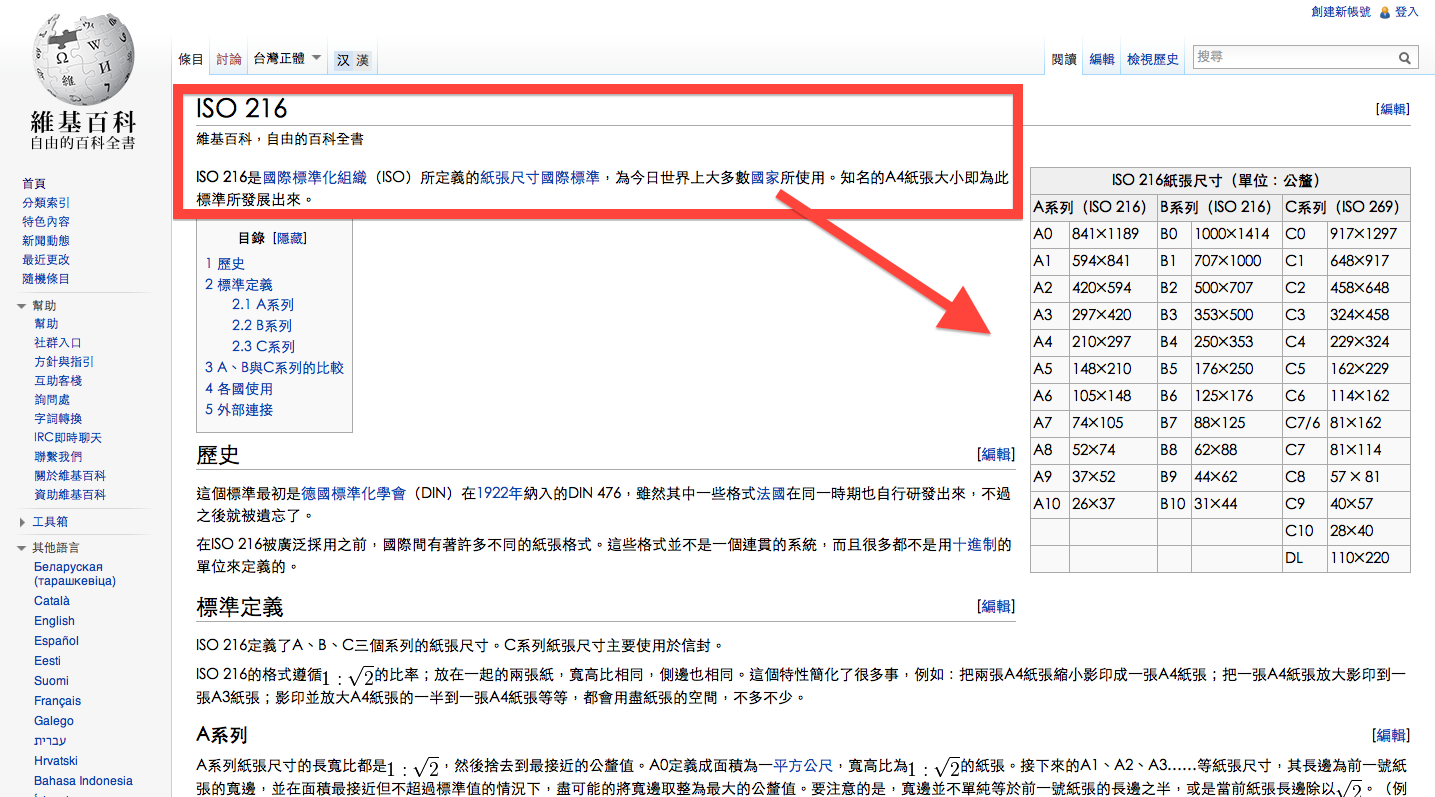Screen dimensions: 1435x797
Task: Open 資助維基百科 sidebar link
Action: click(x=70, y=495)
